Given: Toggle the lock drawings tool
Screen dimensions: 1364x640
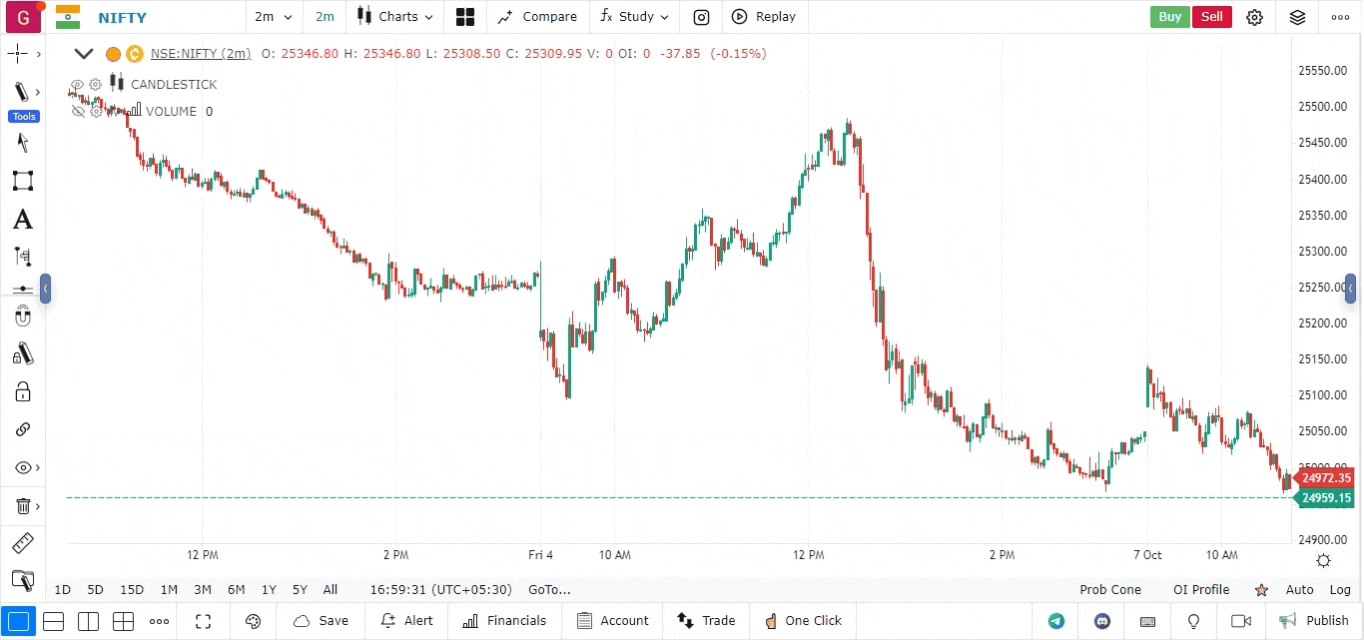Looking at the screenshot, I should pyautogui.click(x=22, y=391).
